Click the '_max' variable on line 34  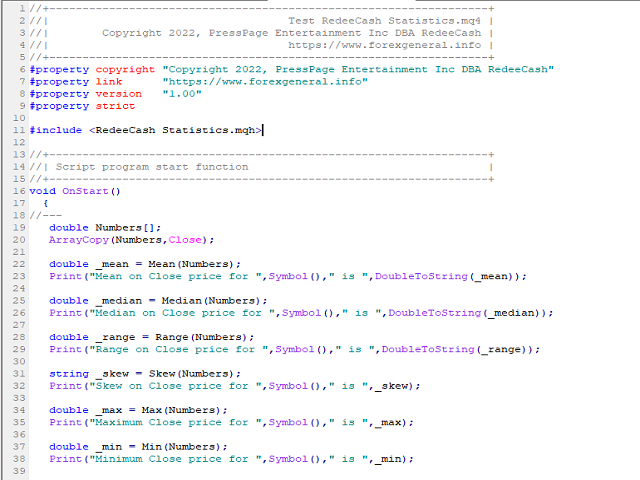click(109, 410)
